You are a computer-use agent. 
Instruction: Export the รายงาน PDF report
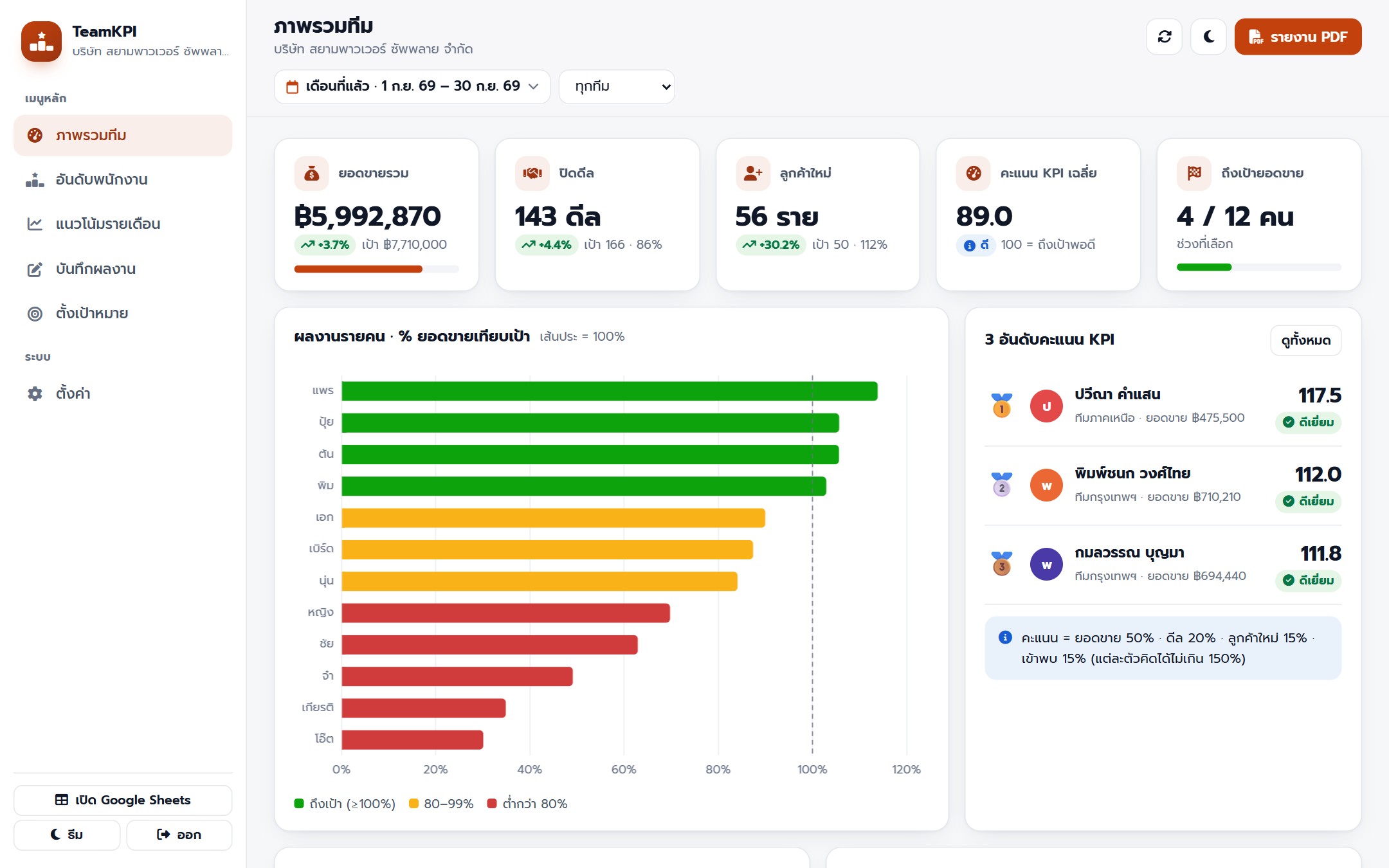tap(1298, 37)
